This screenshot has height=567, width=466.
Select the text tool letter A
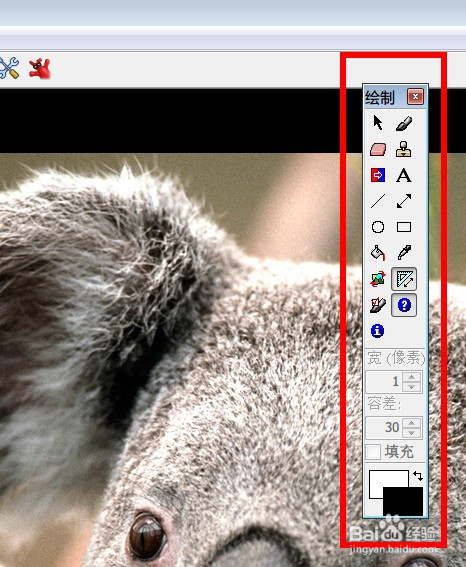coord(404,176)
